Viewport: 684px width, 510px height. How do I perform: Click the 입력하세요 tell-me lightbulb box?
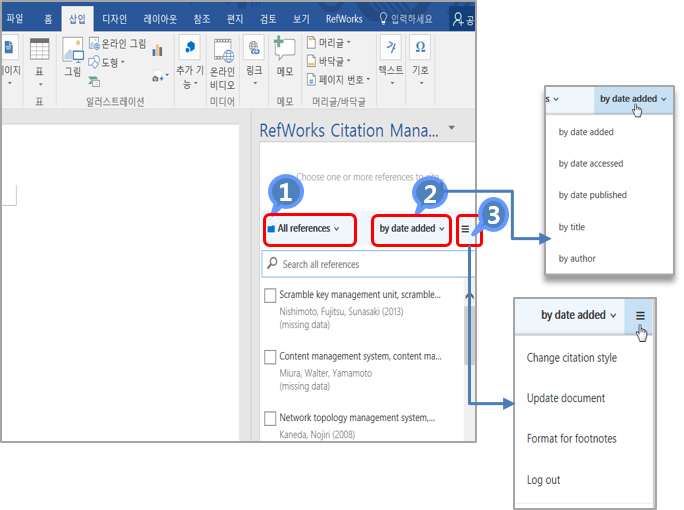click(406, 19)
